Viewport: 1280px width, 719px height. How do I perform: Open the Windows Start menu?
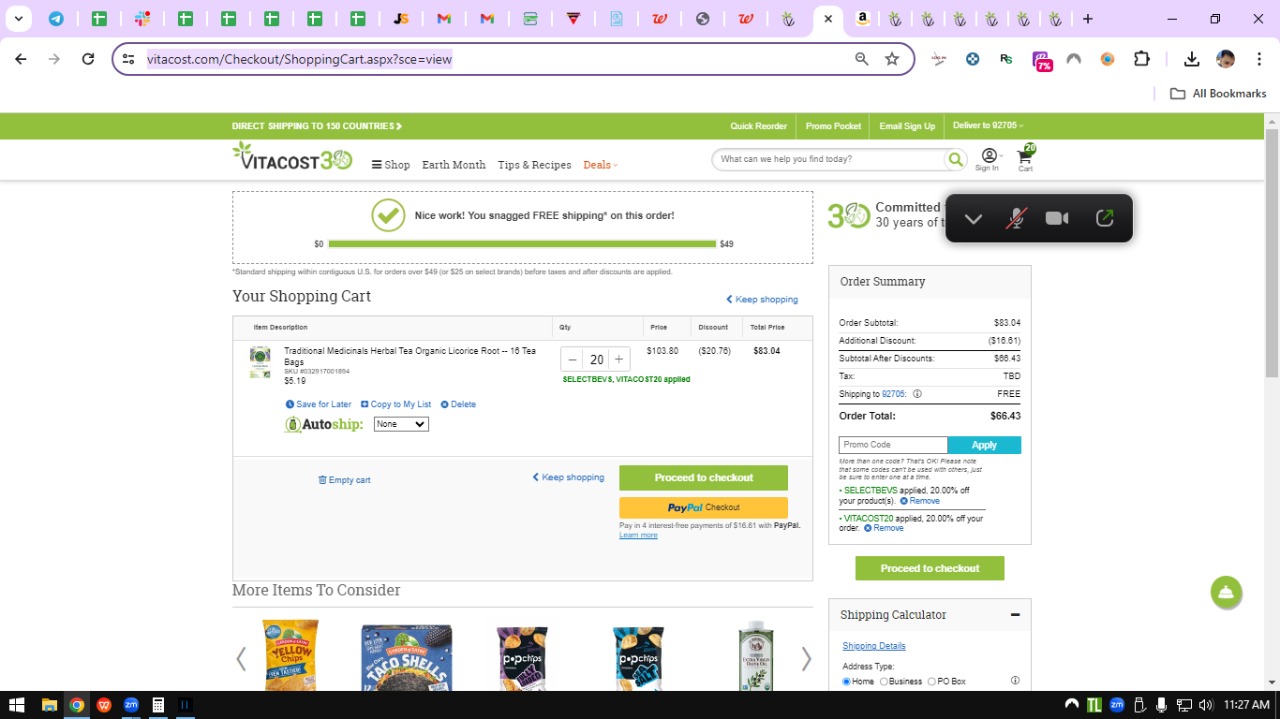17,705
